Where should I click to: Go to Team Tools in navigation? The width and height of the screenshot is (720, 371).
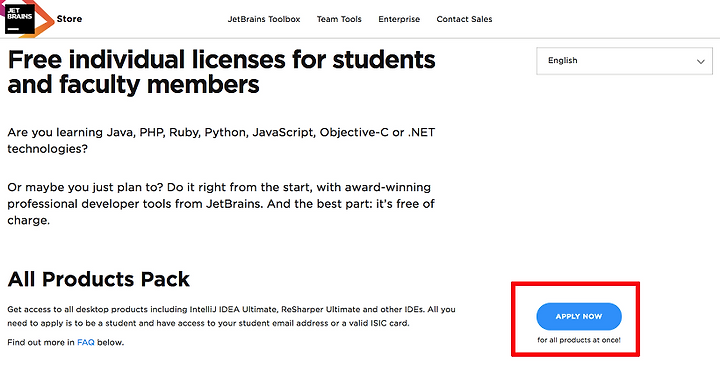tap(339, 19)
